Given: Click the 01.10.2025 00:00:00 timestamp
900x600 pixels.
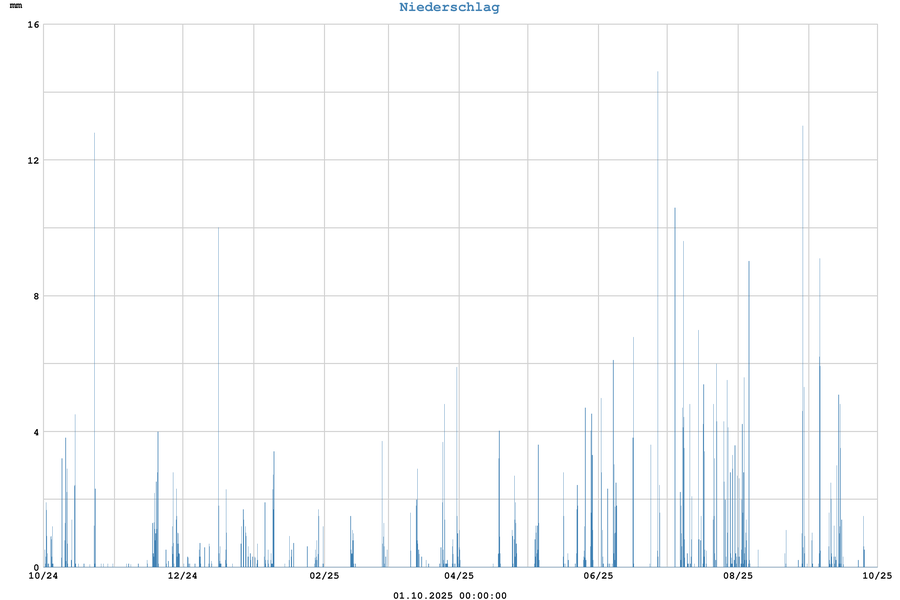Looking at the screenshot, I should pos(449,596).
